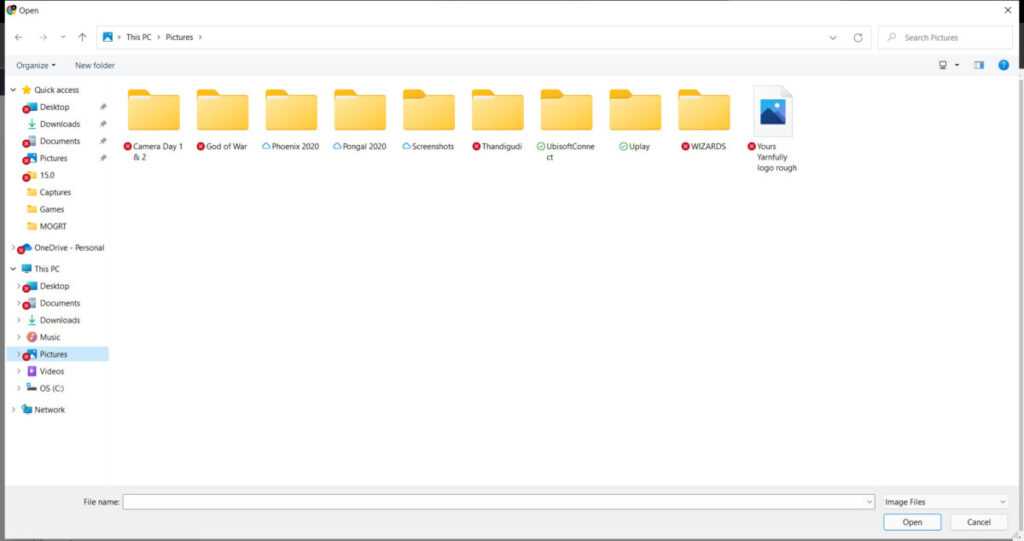Select the Screenshots folder icon

428,110
